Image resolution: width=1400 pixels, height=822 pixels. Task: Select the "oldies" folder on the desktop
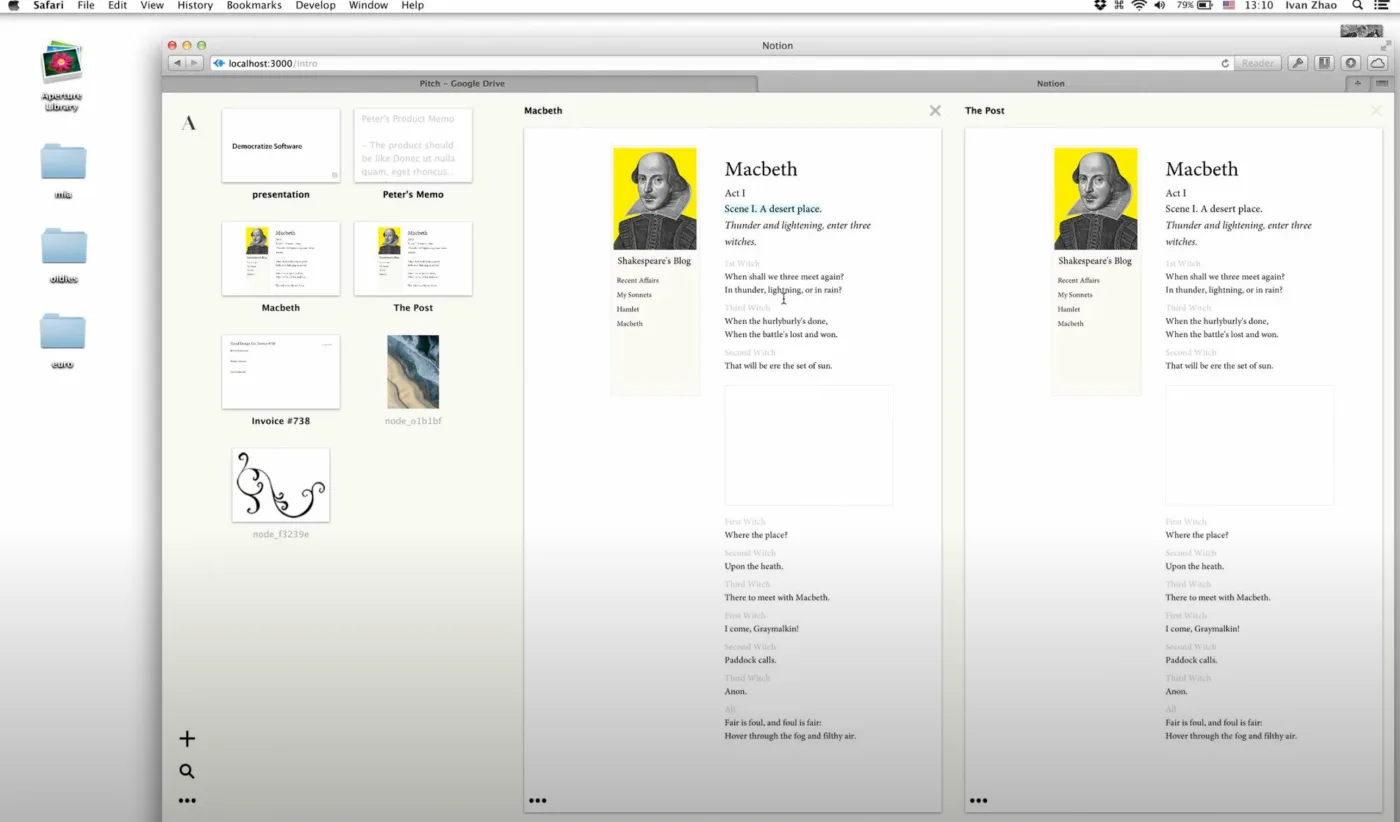coord(63,256)
